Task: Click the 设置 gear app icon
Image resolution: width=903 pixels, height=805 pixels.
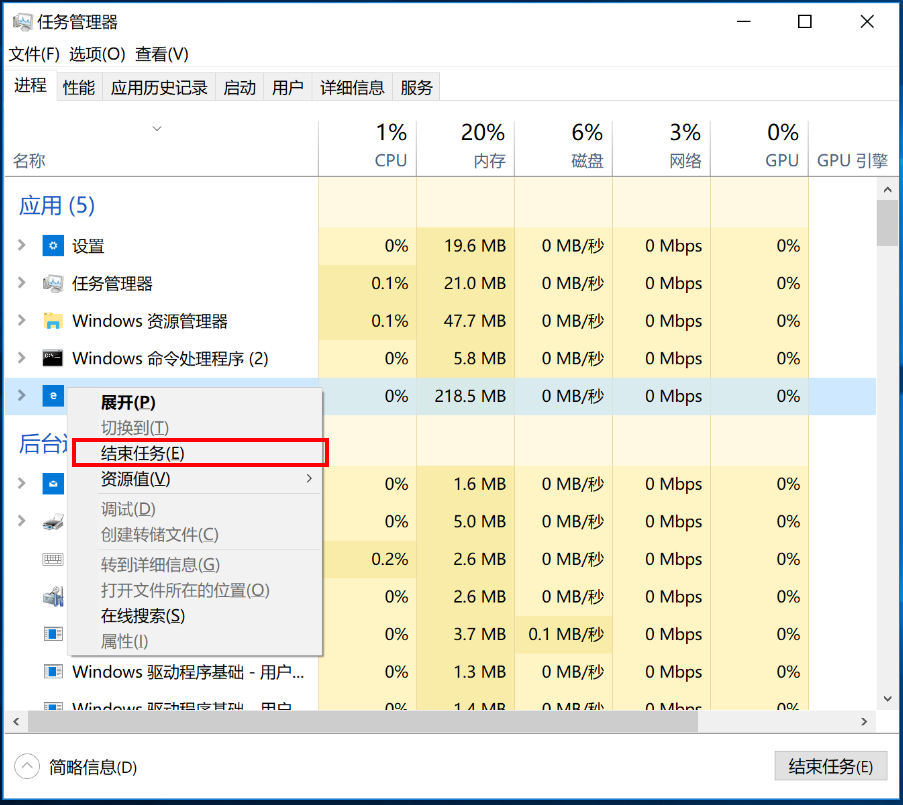Action: point(53,246)
